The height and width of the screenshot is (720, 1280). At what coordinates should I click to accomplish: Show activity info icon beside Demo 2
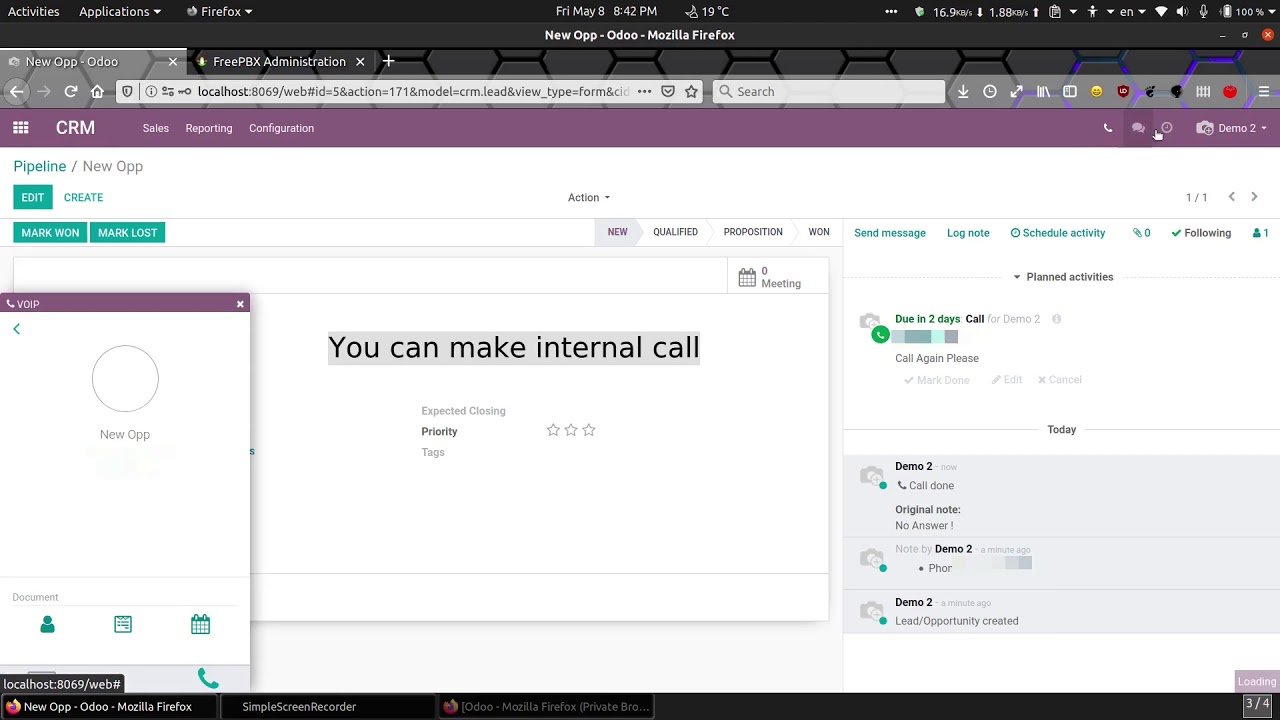click(x=1056, y=319)
